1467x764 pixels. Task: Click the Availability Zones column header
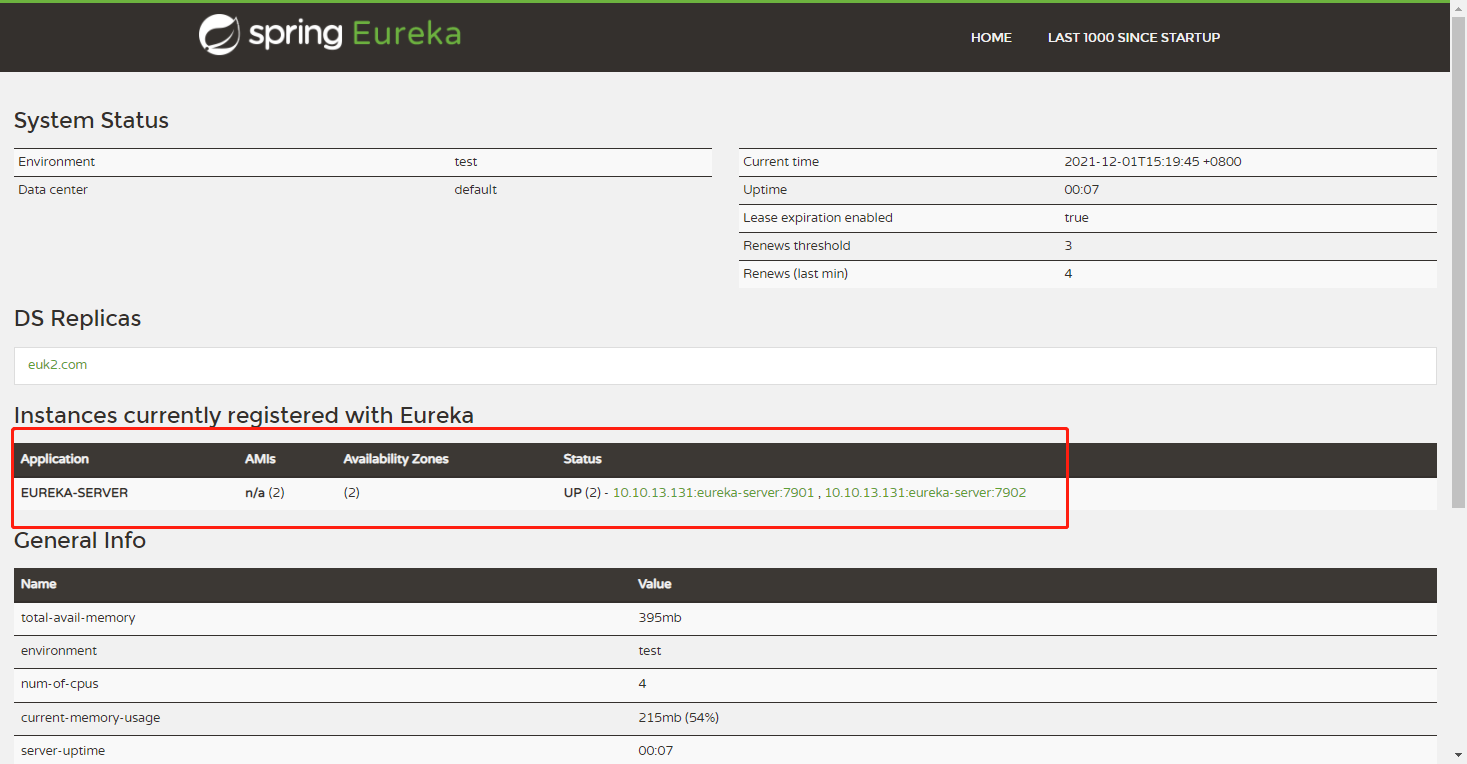(x=396, y=459)
